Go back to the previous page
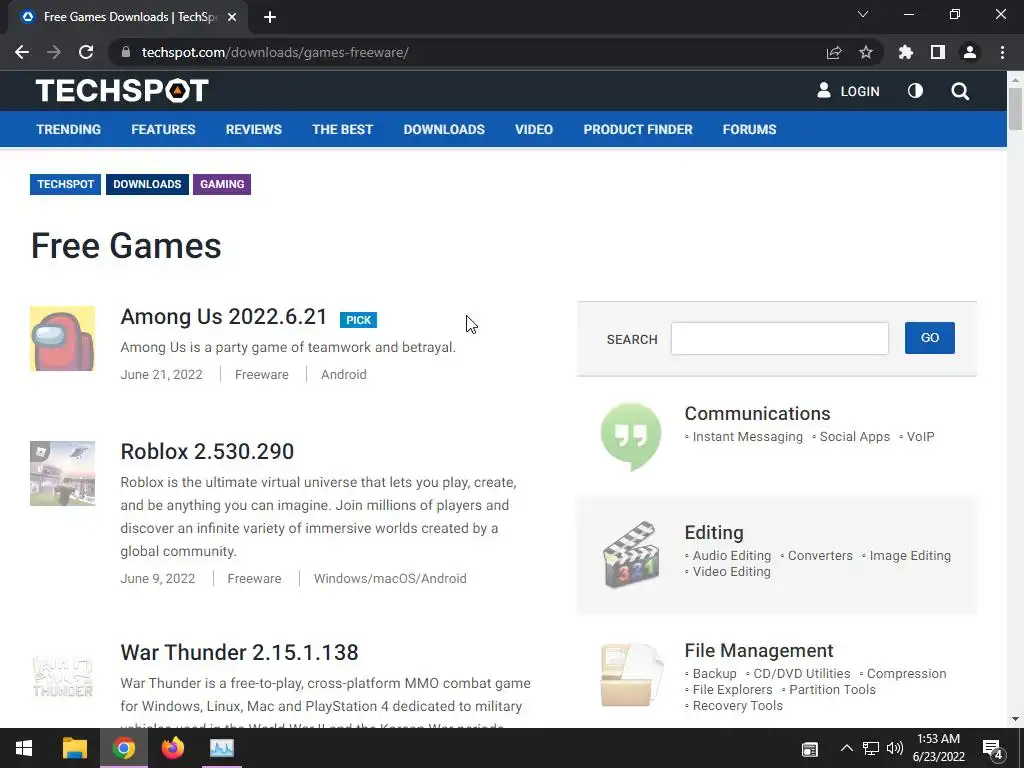 click(x=22, y=52)
